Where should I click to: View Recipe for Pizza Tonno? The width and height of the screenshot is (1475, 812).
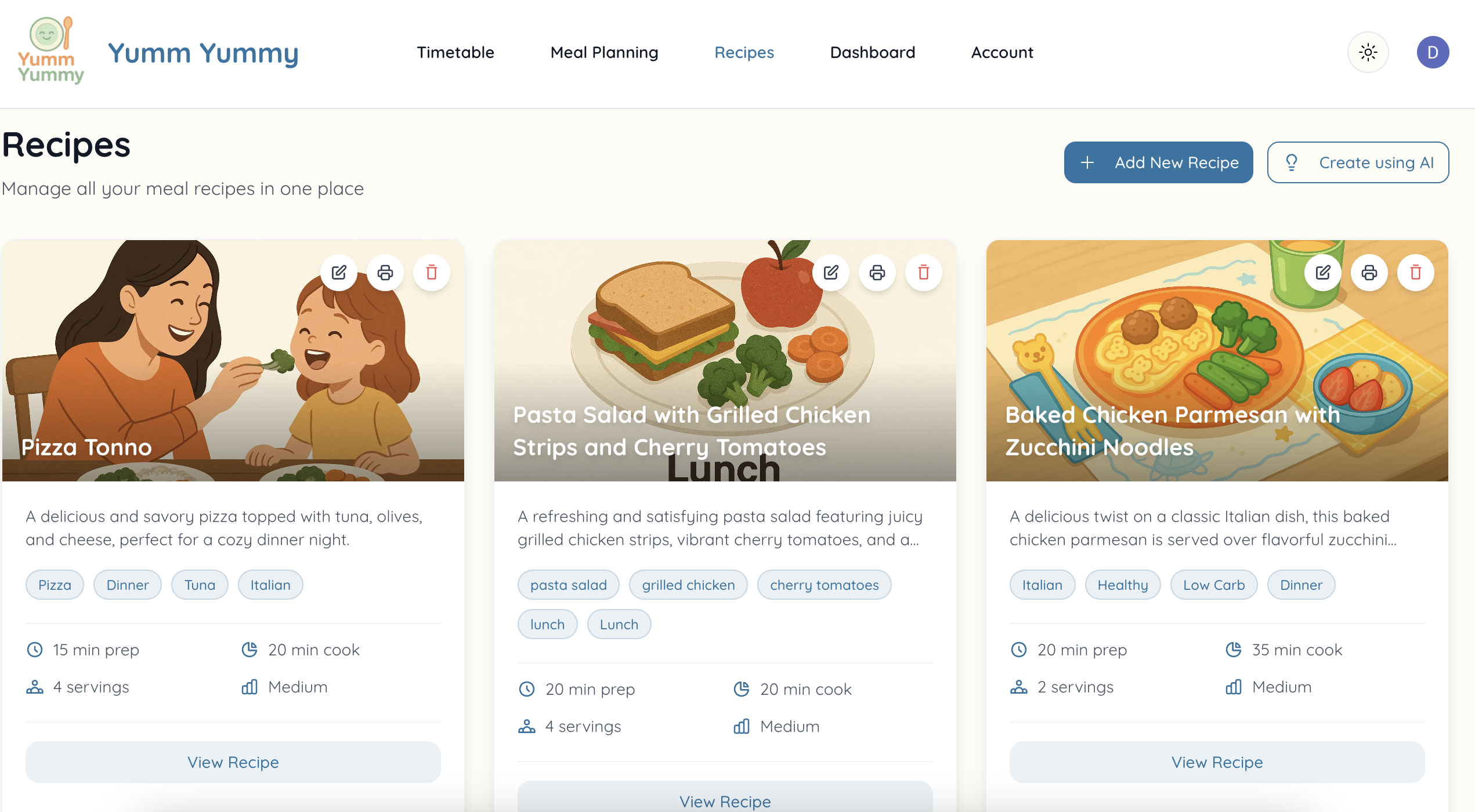[233, 762]
